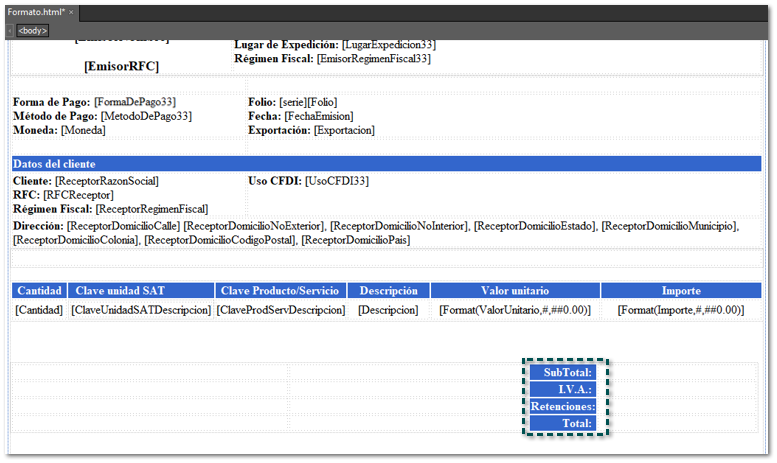Click the Valor unitario column header
This screenshot has width=777, height=463.
pos(515,290)
